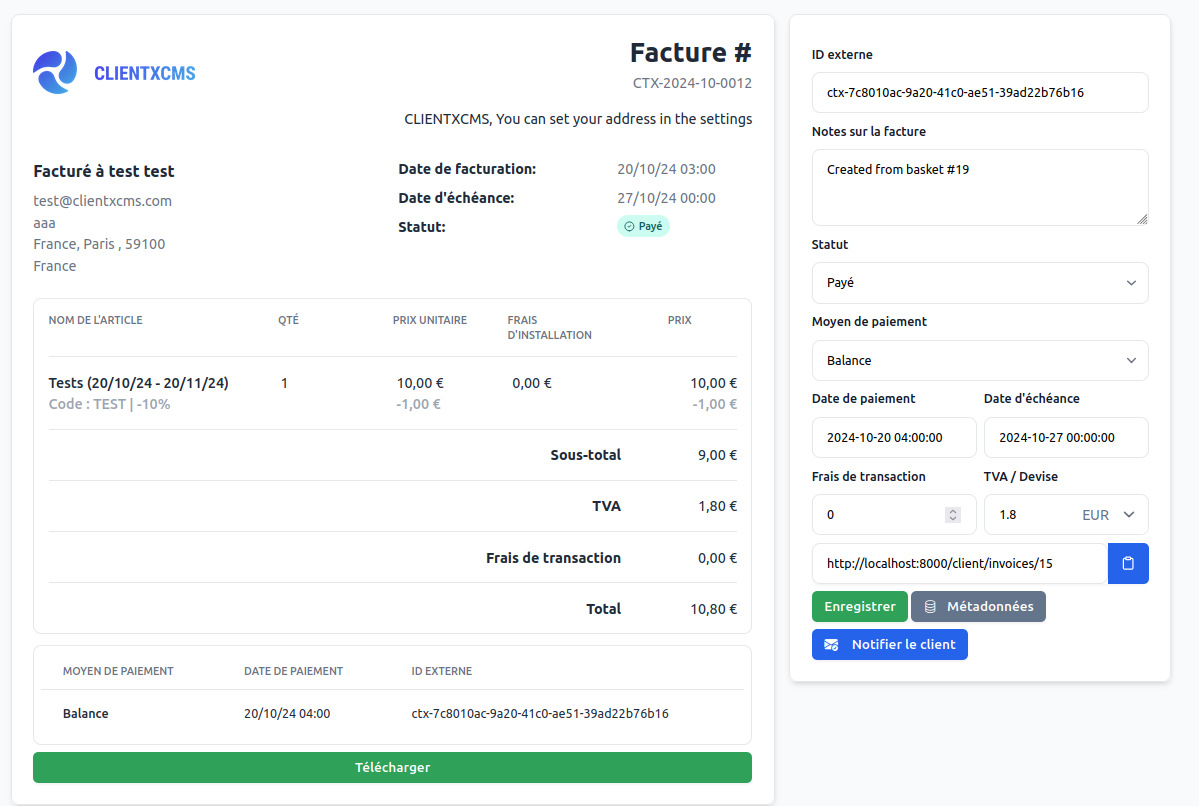Click the resize handle of notes textarea

pyautogui.click(x=1142, y=219)
